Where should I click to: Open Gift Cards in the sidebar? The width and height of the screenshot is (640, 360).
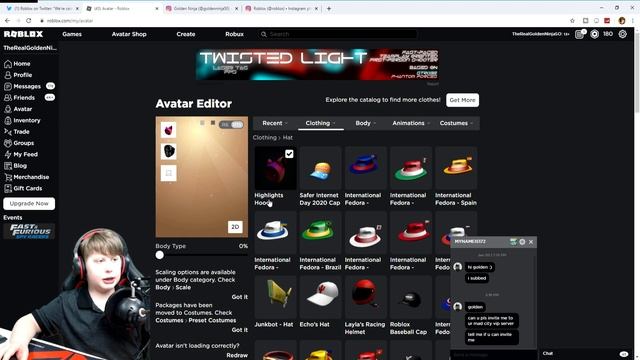[23, 189]
